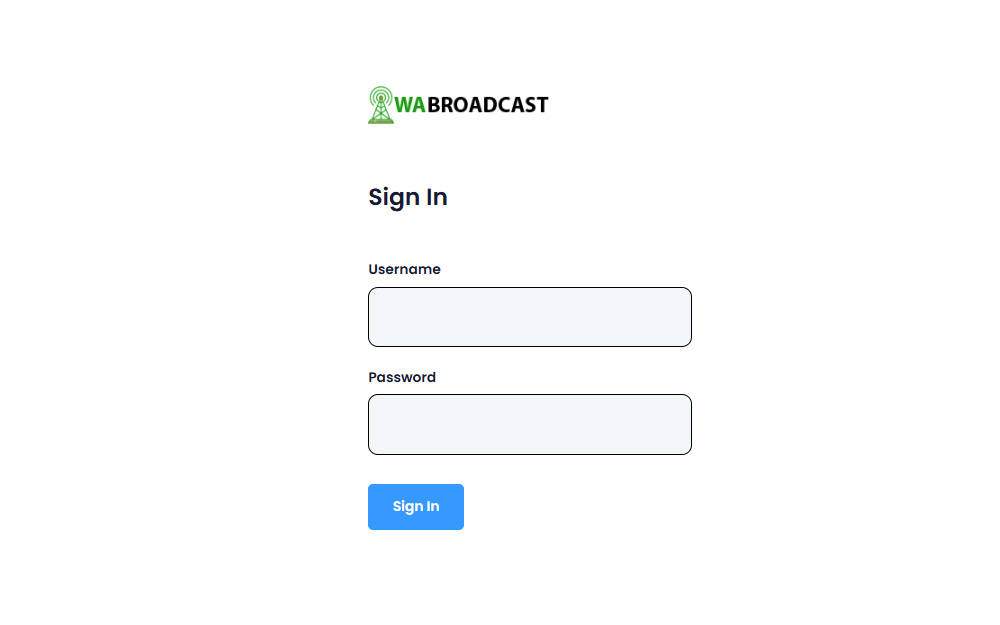Click the green radio tower logo icon
Viewport: 1000px width, 625px height.
381,105
